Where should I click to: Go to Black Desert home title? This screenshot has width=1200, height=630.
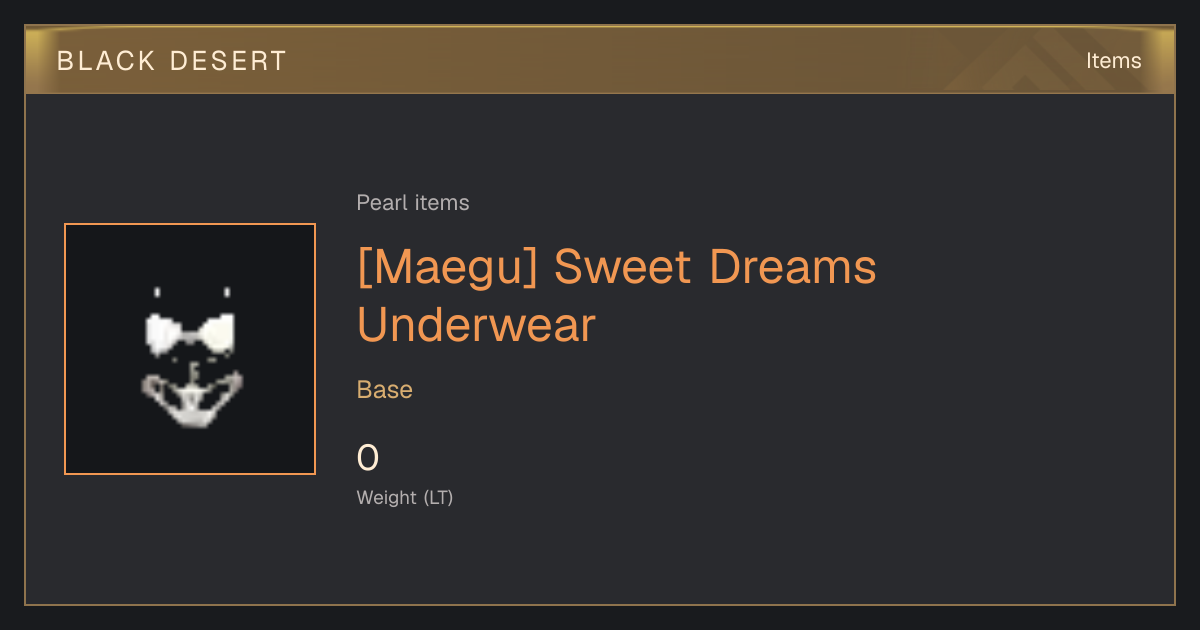[172, 61]
